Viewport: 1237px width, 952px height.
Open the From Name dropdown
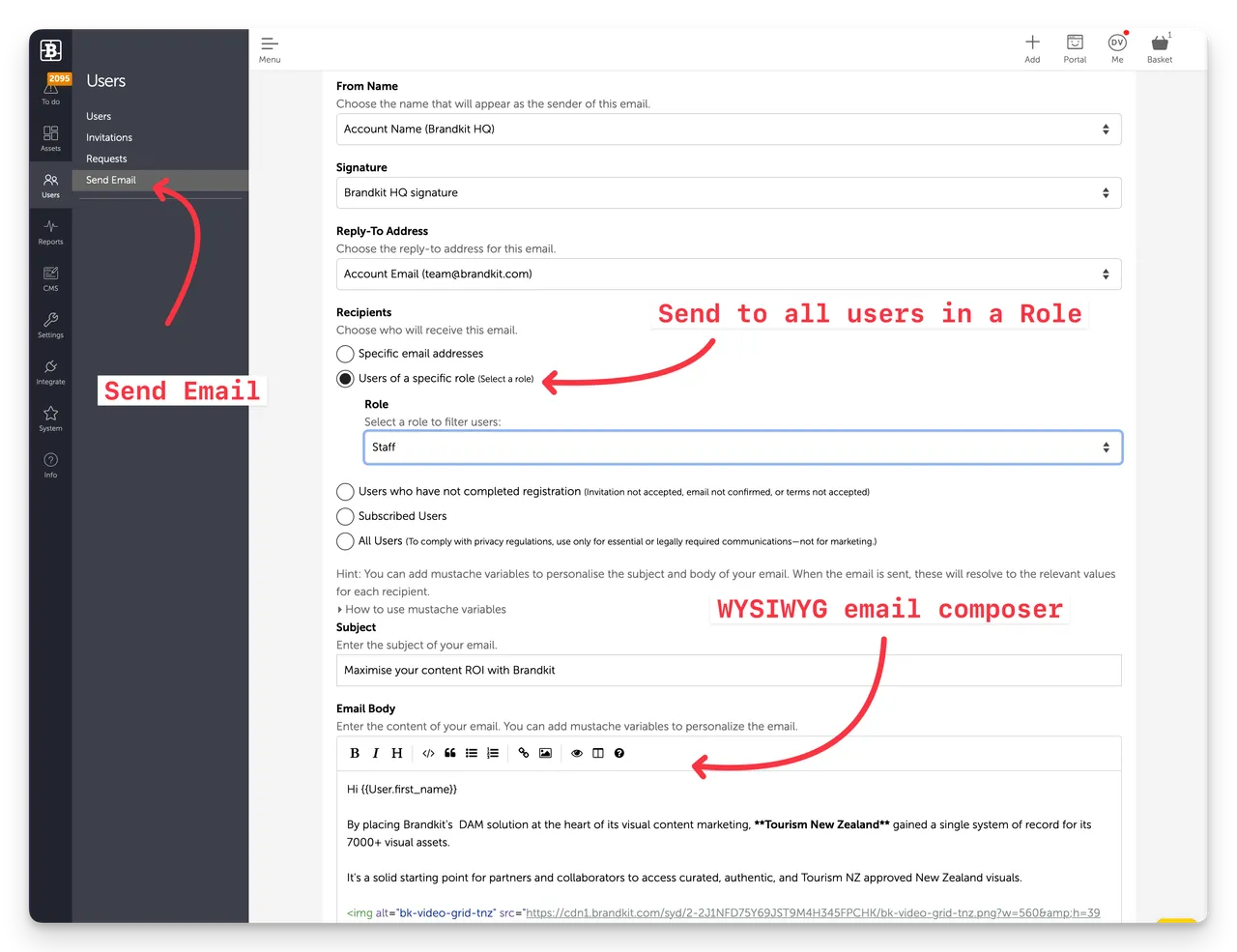coord(728,130)
